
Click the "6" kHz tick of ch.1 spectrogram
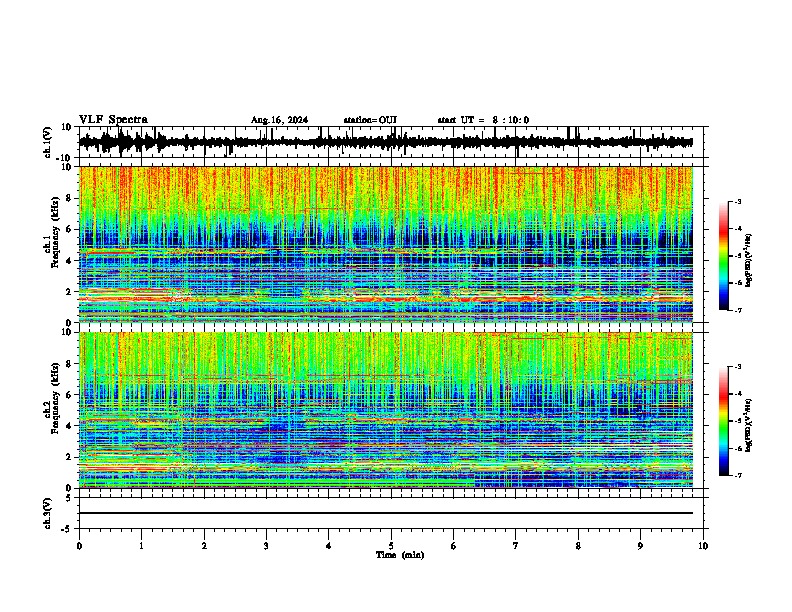click(x=69, y=229)
